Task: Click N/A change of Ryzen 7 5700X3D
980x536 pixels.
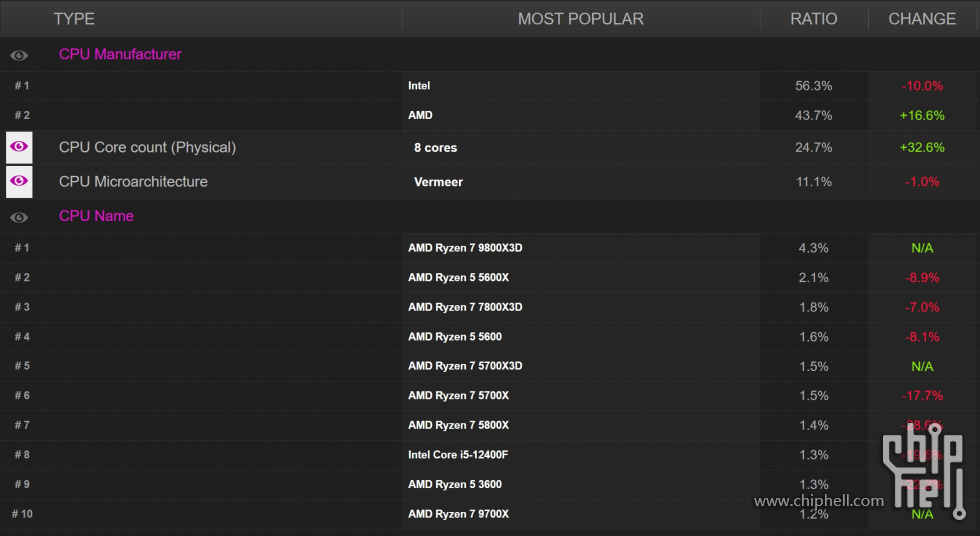Action: pyautogui.click(x=922, y=366)
